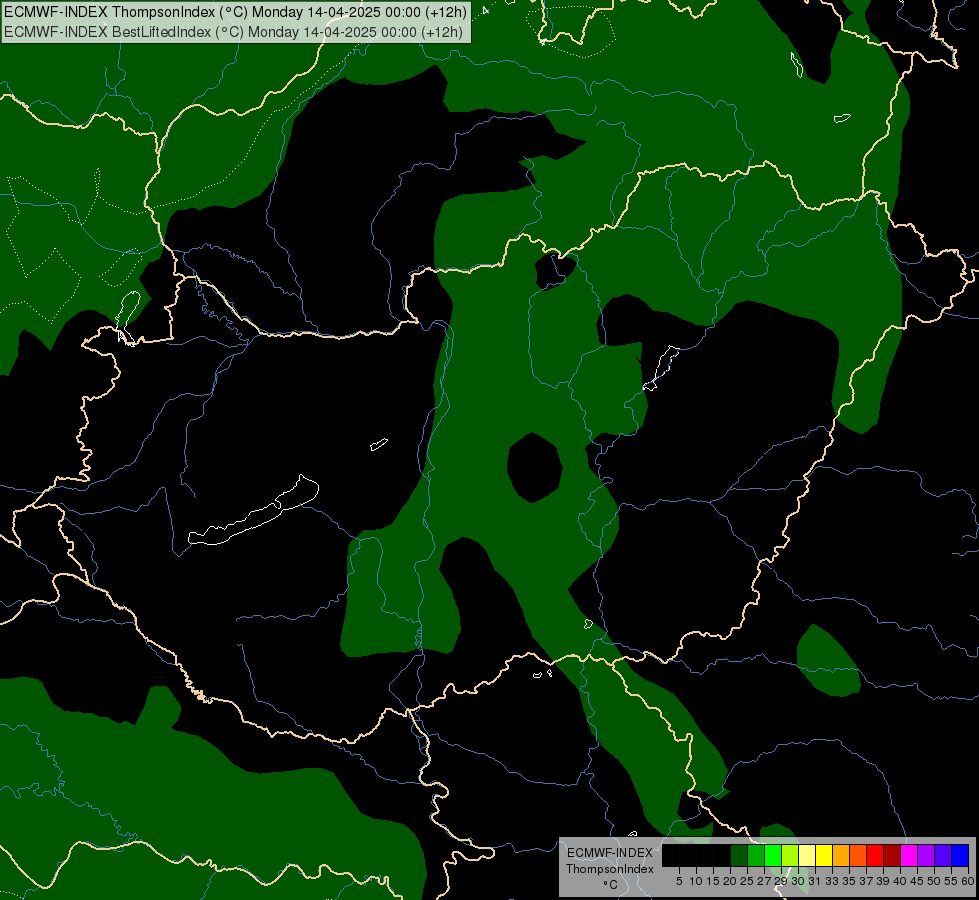Click the ECMWF-INDEX label in the legend
This screenshot has height=900, width=979.
(610, 853)
